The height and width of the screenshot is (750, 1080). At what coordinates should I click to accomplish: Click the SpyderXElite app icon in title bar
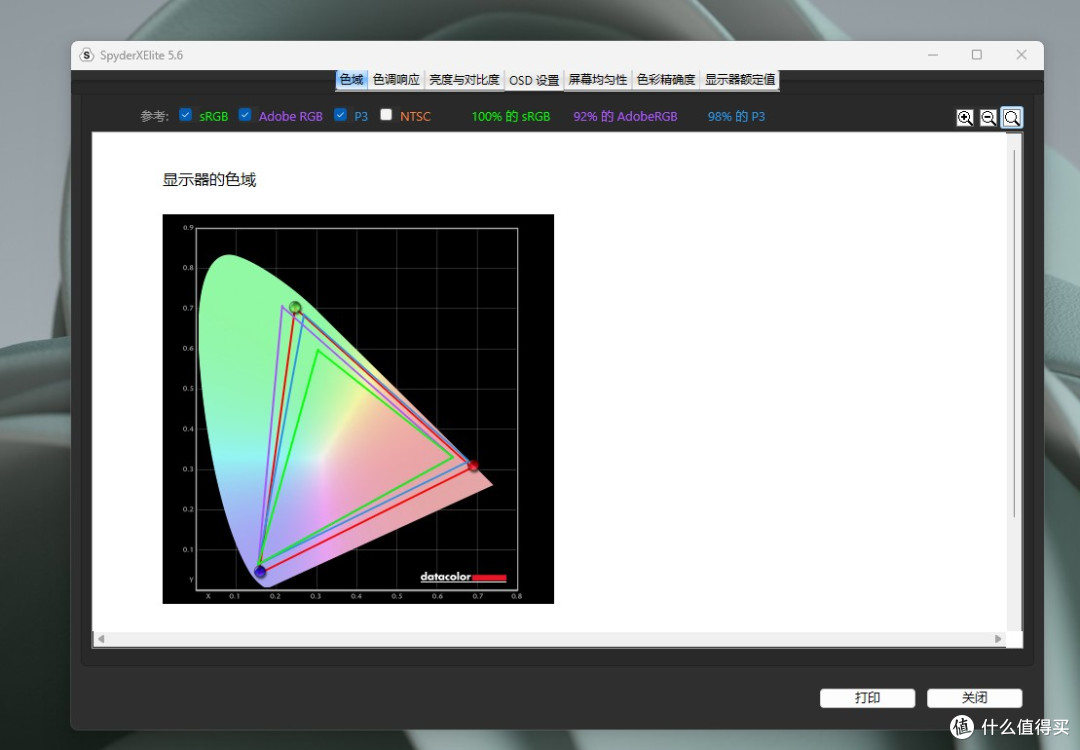[x=87, y=55]
